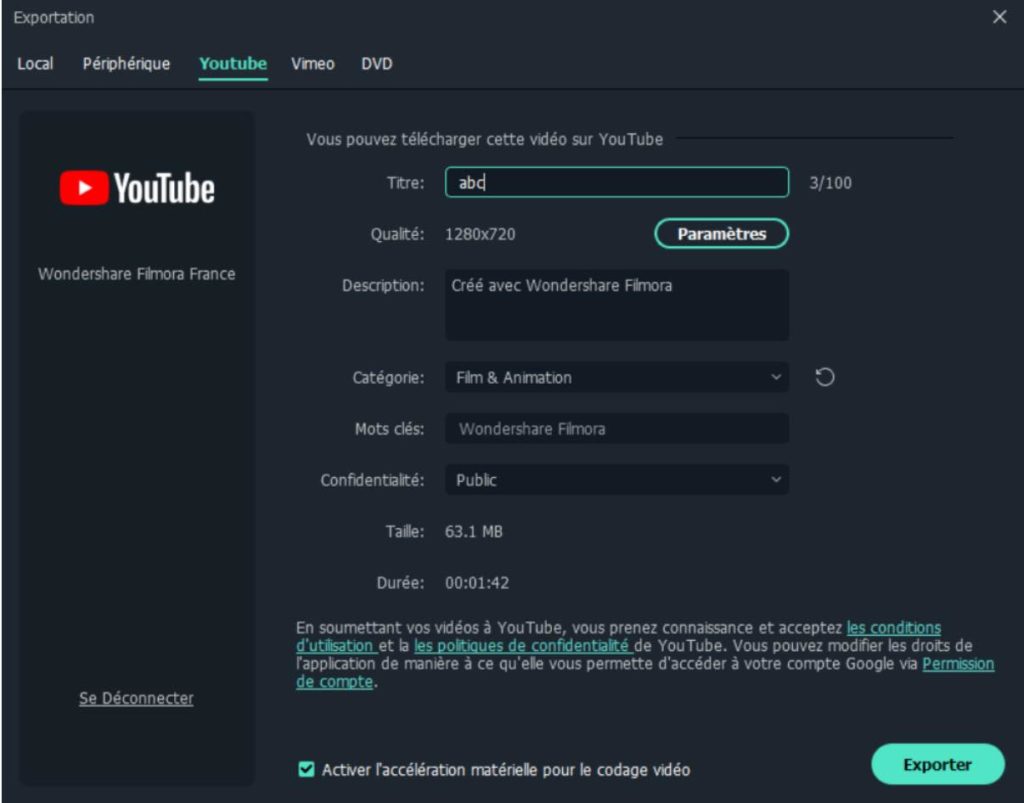Viewport: 1024px width, 803px height.
Task: Follow the Permission de compte link
Action: [957, 664]
